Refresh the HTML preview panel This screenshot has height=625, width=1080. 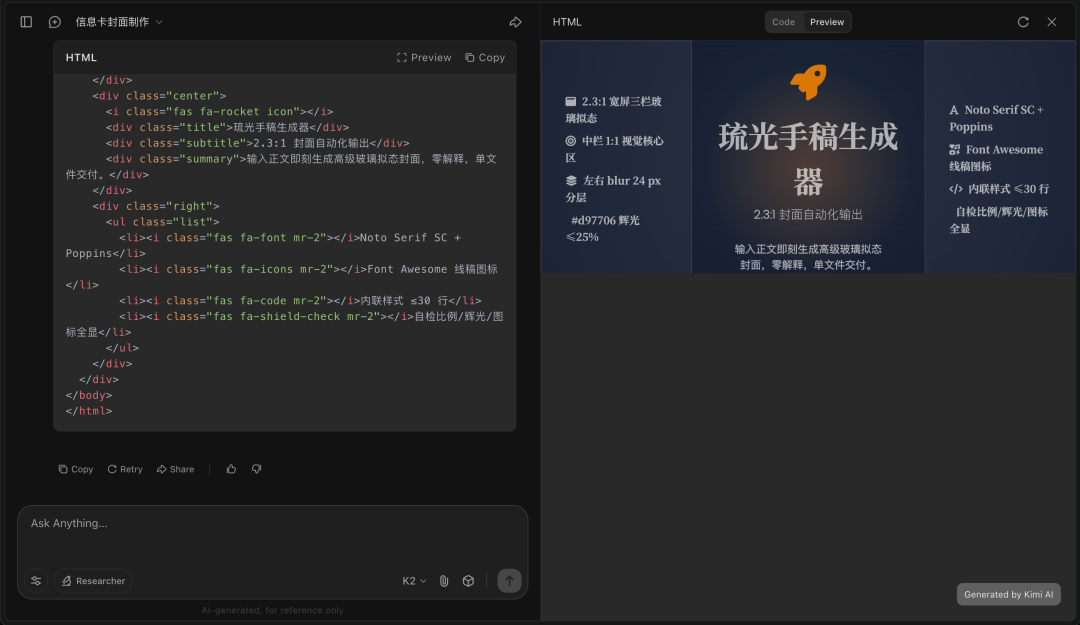(1023, 21)
